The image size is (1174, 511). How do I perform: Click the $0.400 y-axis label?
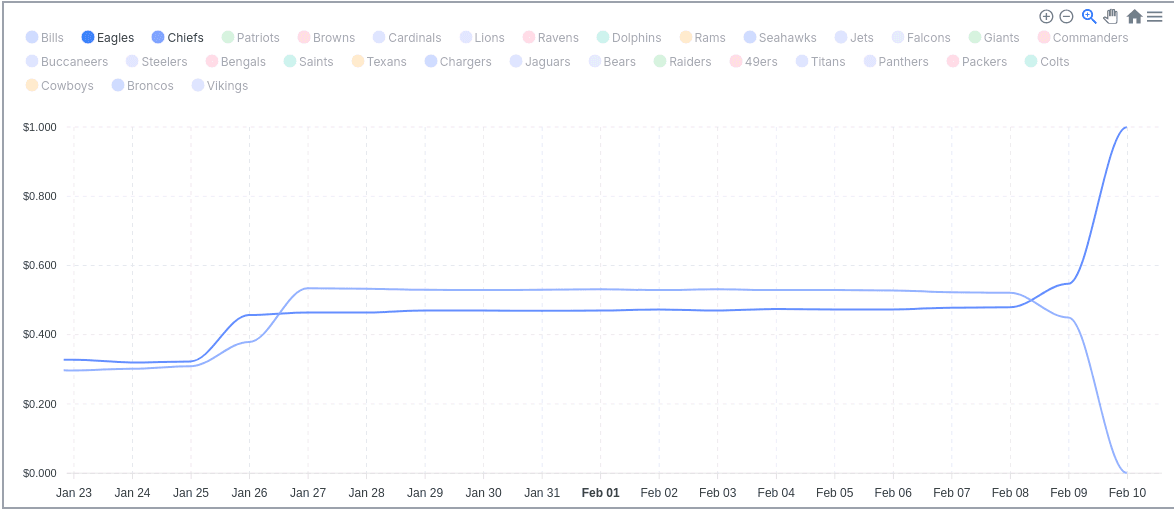click(40, 334)
